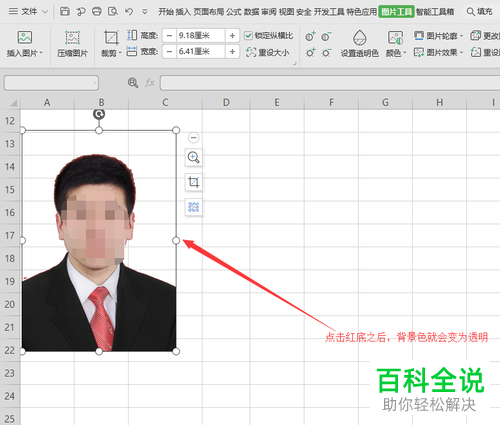Toggle the 锁定纵横比 checkbox

point(248,36)
